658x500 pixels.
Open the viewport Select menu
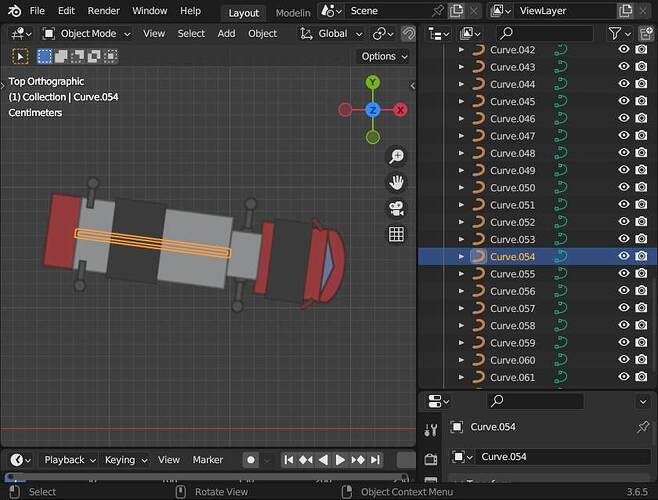click(191, 34)
